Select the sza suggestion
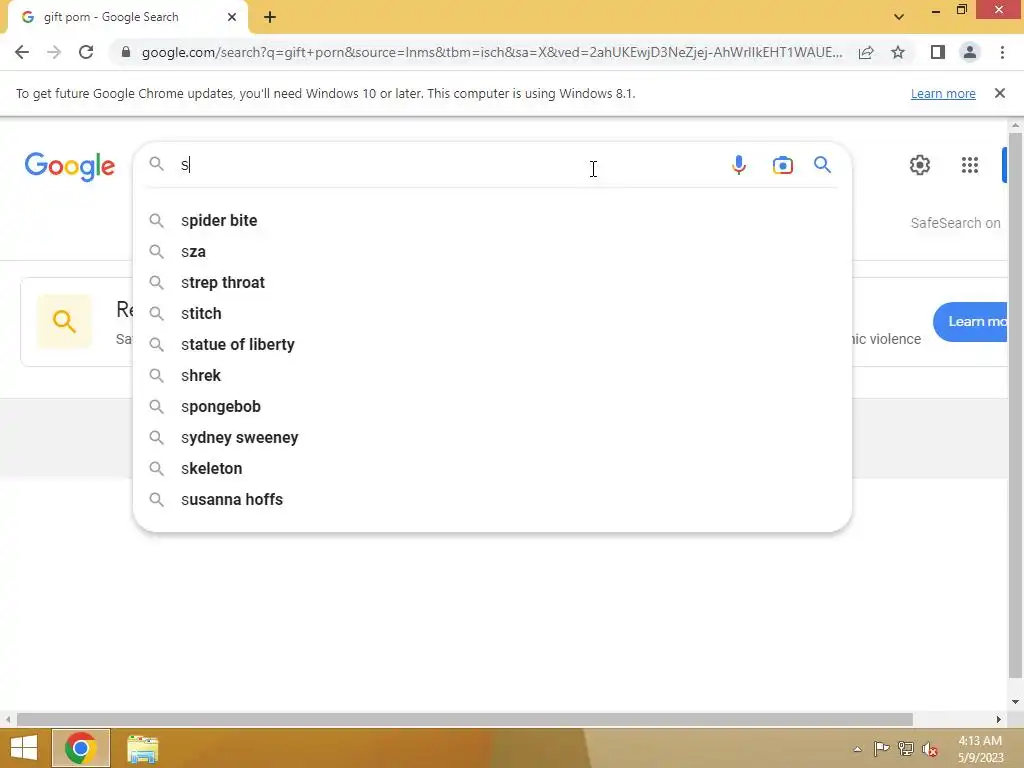The height and width of the screenshot is (768, 1024). [x=492, y=251]
